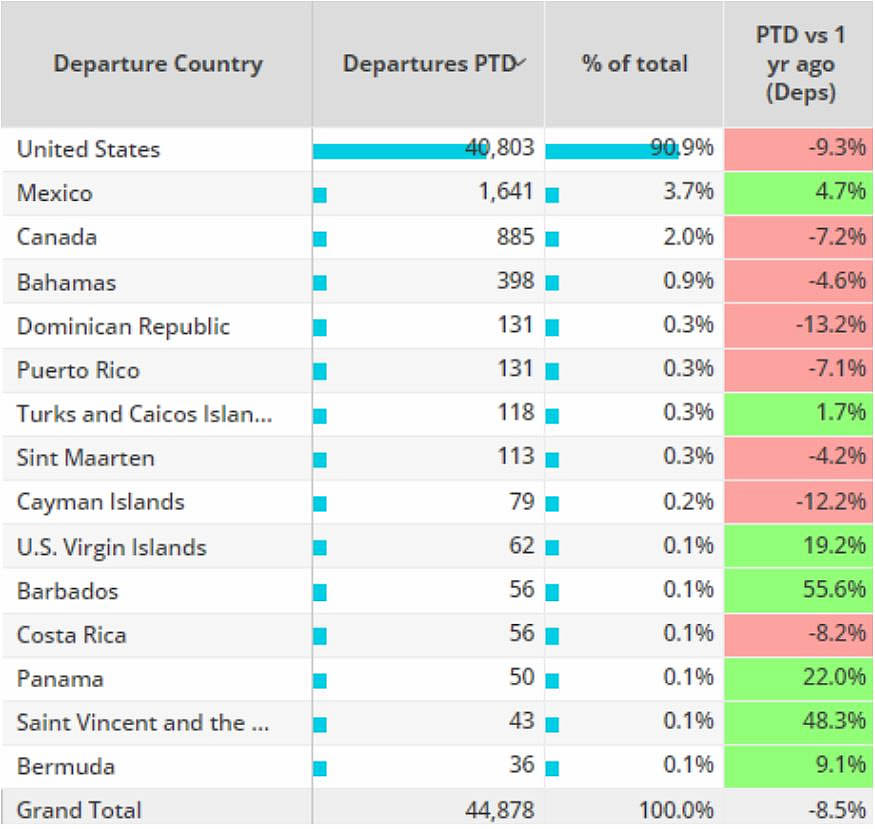
Task: Click the sort arrow on Departures PTD
Action: pos(522,63)
